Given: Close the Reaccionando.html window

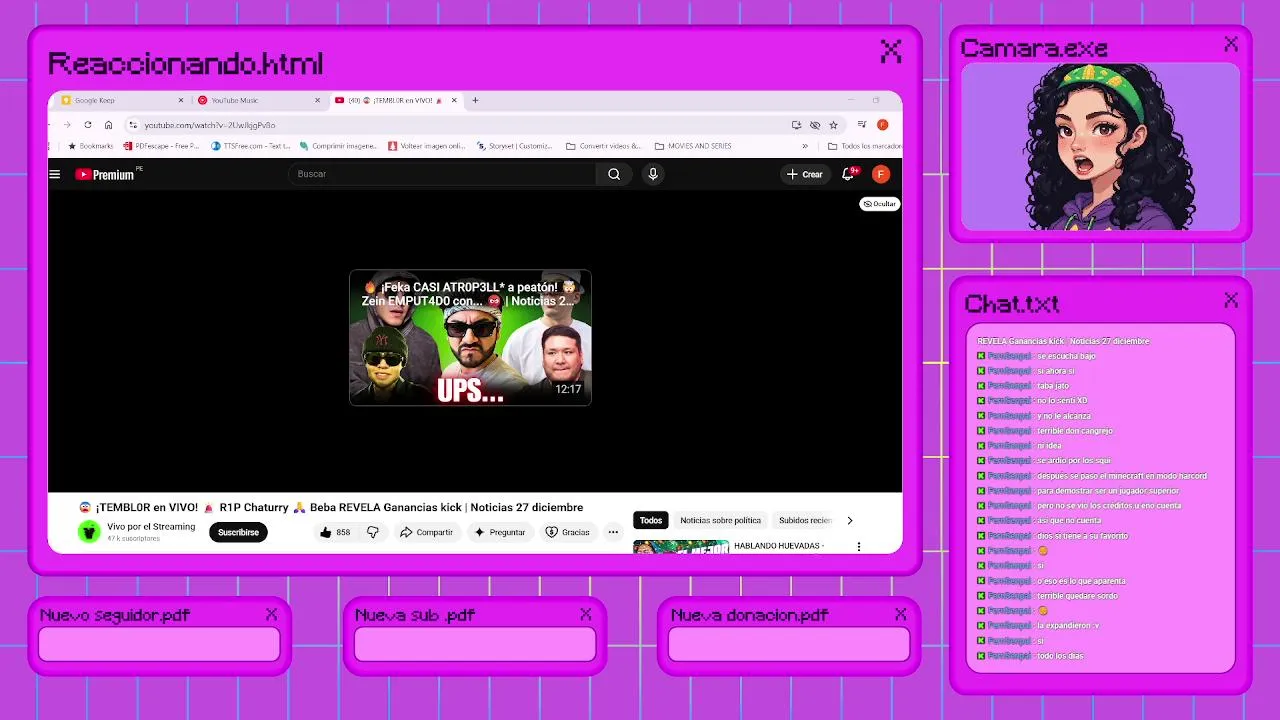Looking at the screenshot, I should tap(891, 51).
